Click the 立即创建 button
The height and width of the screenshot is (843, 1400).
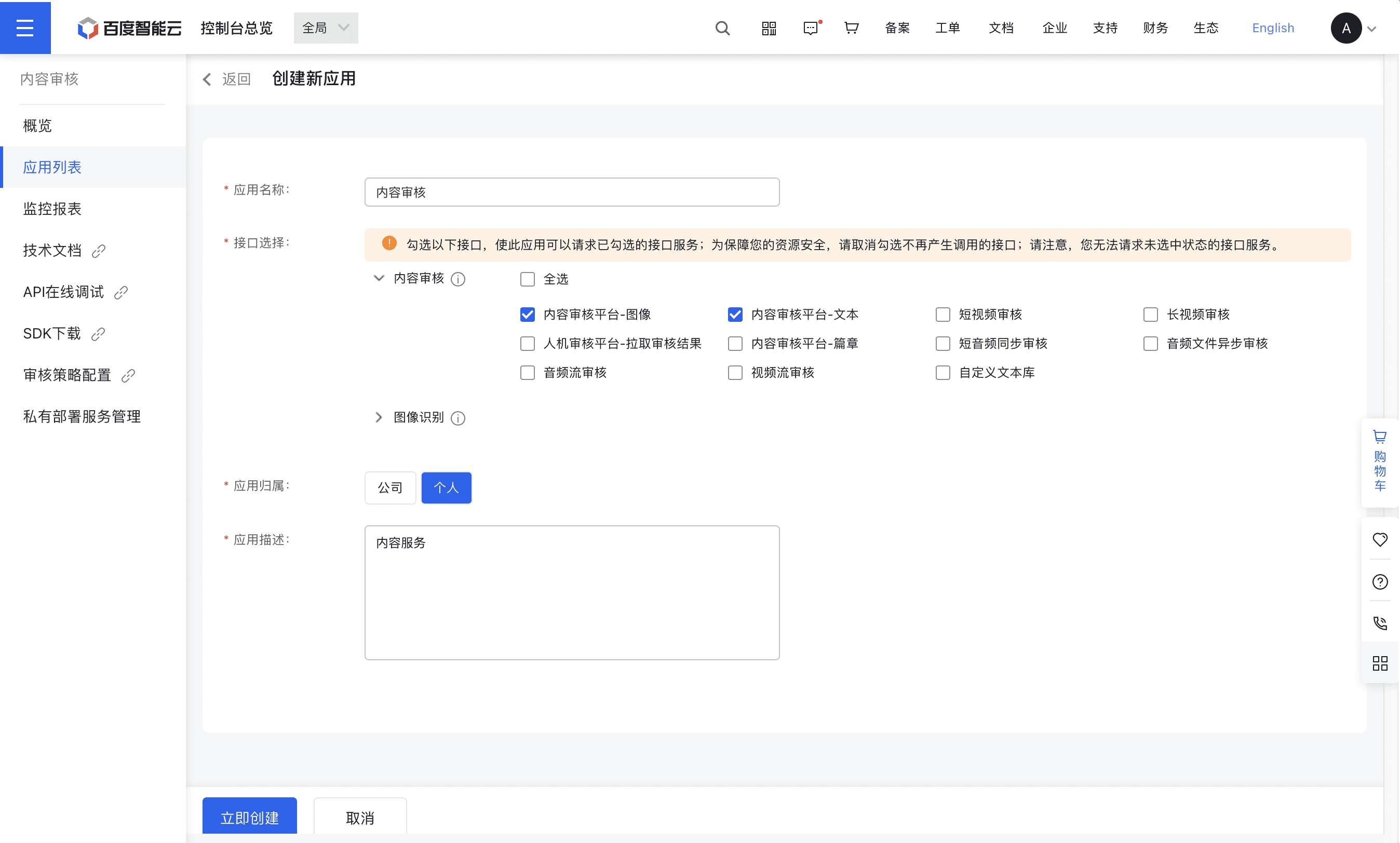point(249,817)
